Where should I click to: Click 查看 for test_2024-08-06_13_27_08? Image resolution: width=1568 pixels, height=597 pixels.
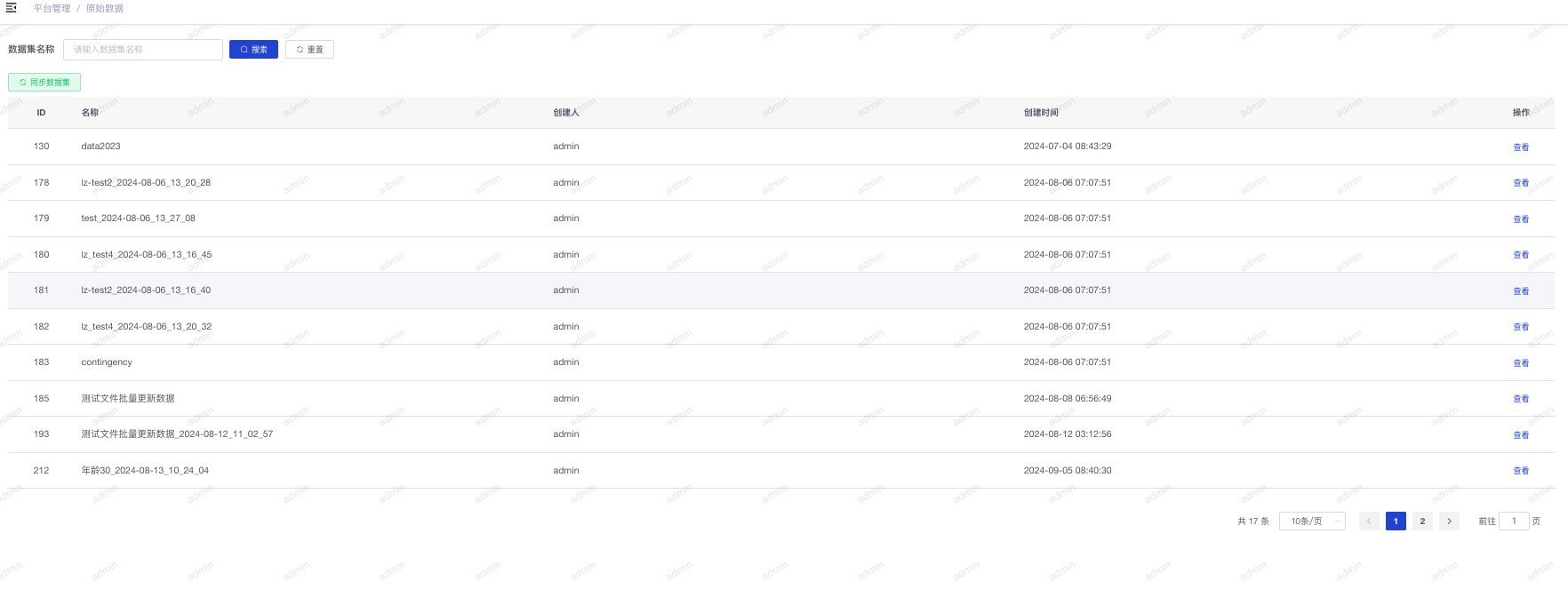click(x=1520, y=219)
